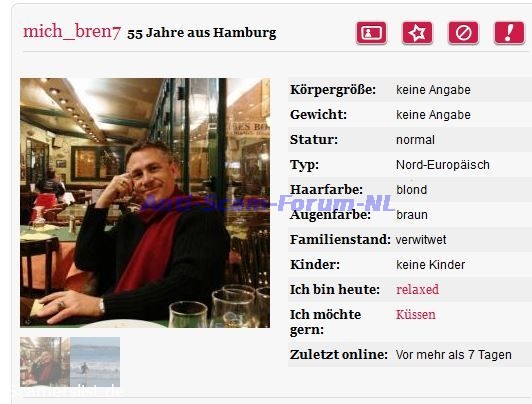Click the Familienstand 'verwitwet' value
The width and height of the screenshot is (532, 404).
[x=421, y=239]
